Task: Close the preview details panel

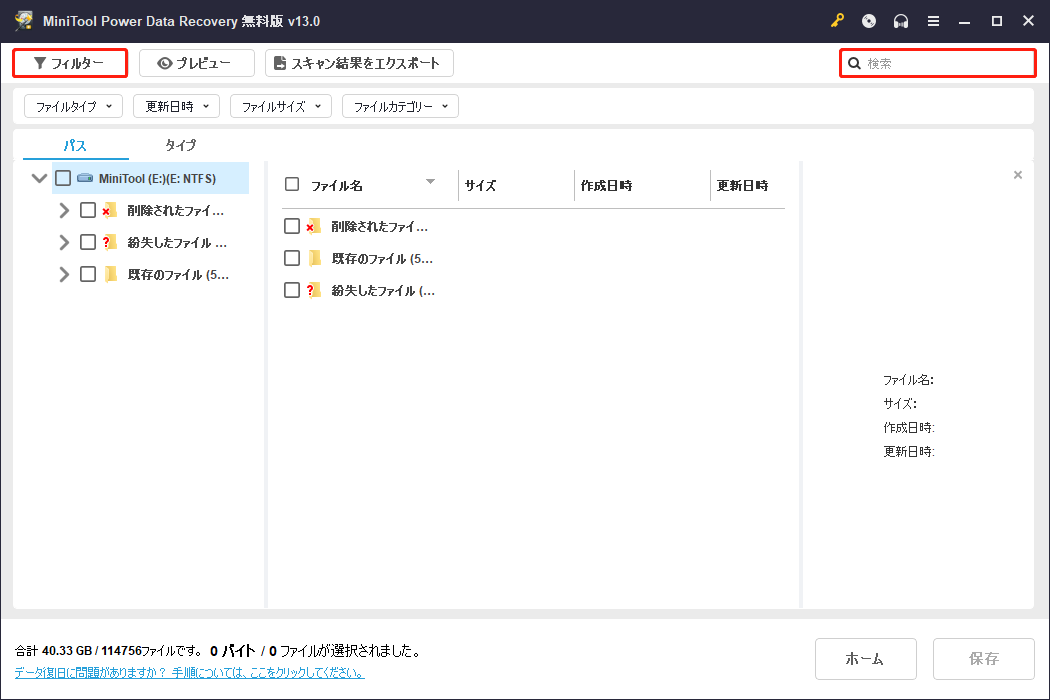Action: coord(1018,175)
